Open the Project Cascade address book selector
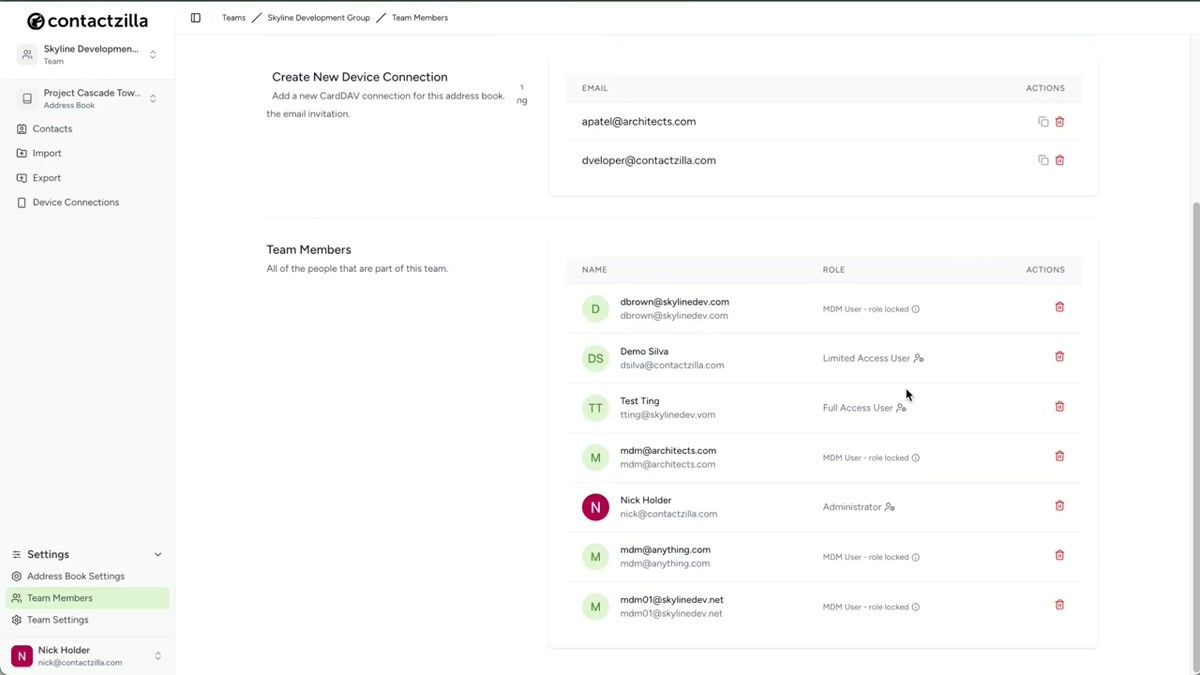The image size is (1200, 675). 152,98
